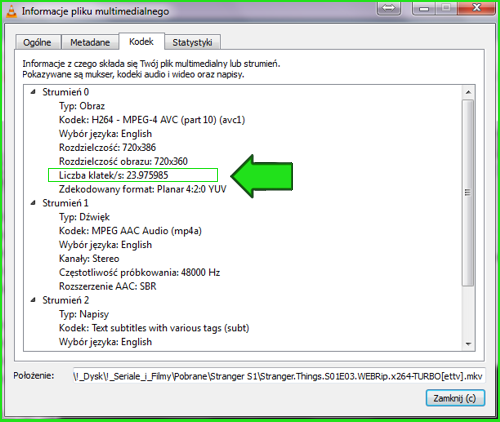Select 'Wybór języka: English' under Strumień 1

pyautogui.click(x=105, y=245)
